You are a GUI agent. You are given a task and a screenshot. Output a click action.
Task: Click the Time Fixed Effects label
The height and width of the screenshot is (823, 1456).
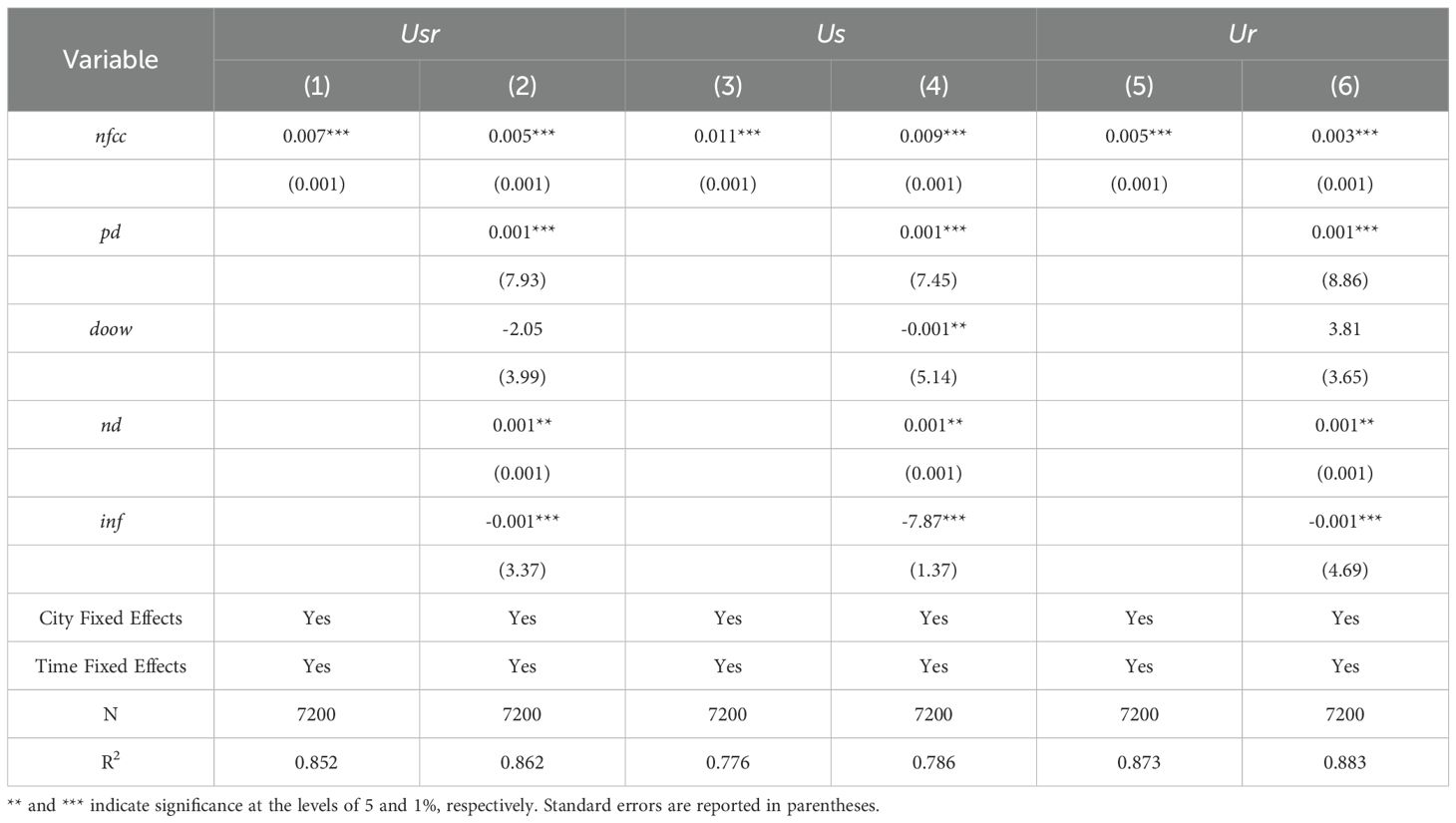tap(110, 665)
